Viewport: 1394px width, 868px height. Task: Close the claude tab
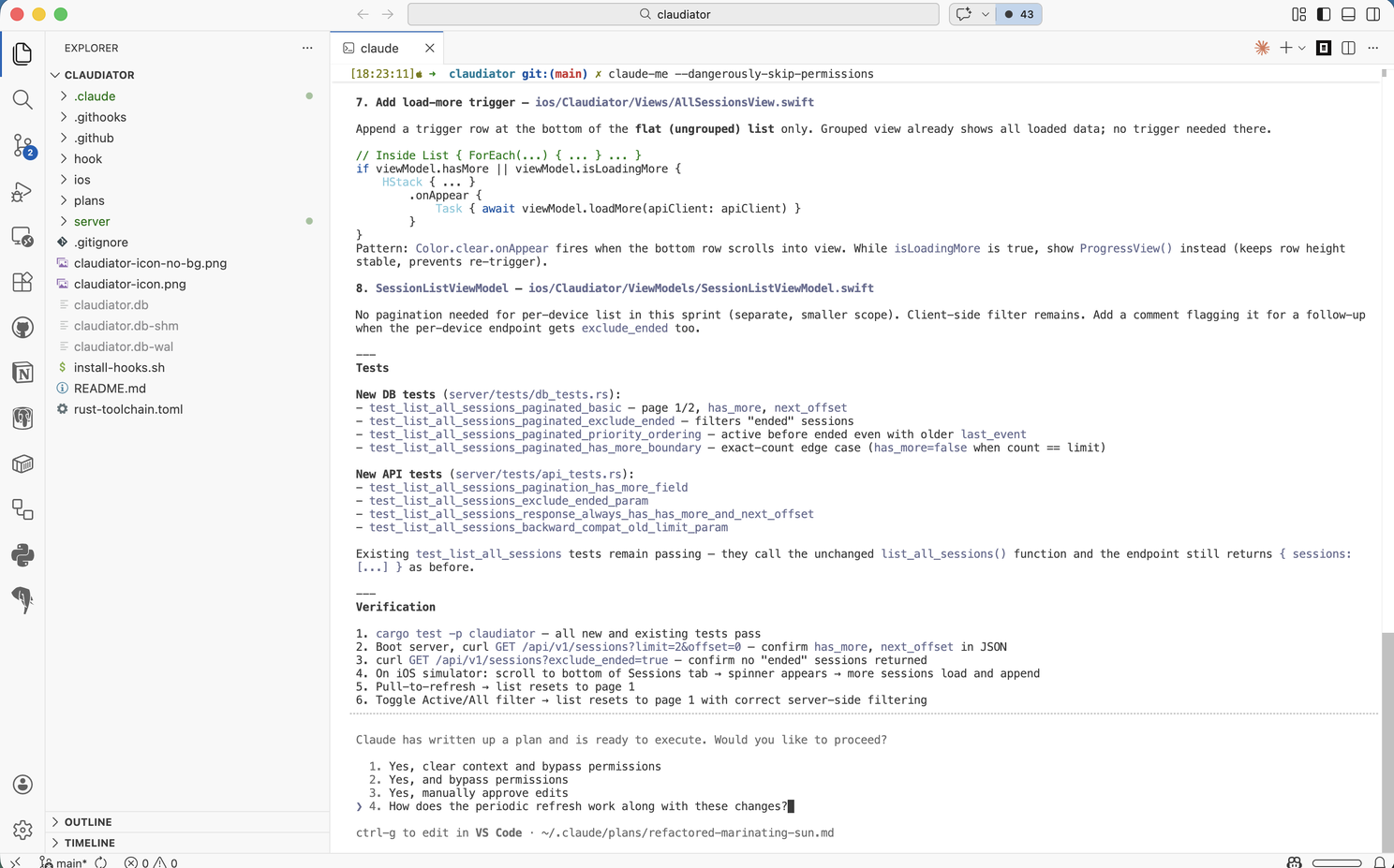pos(430,48)
